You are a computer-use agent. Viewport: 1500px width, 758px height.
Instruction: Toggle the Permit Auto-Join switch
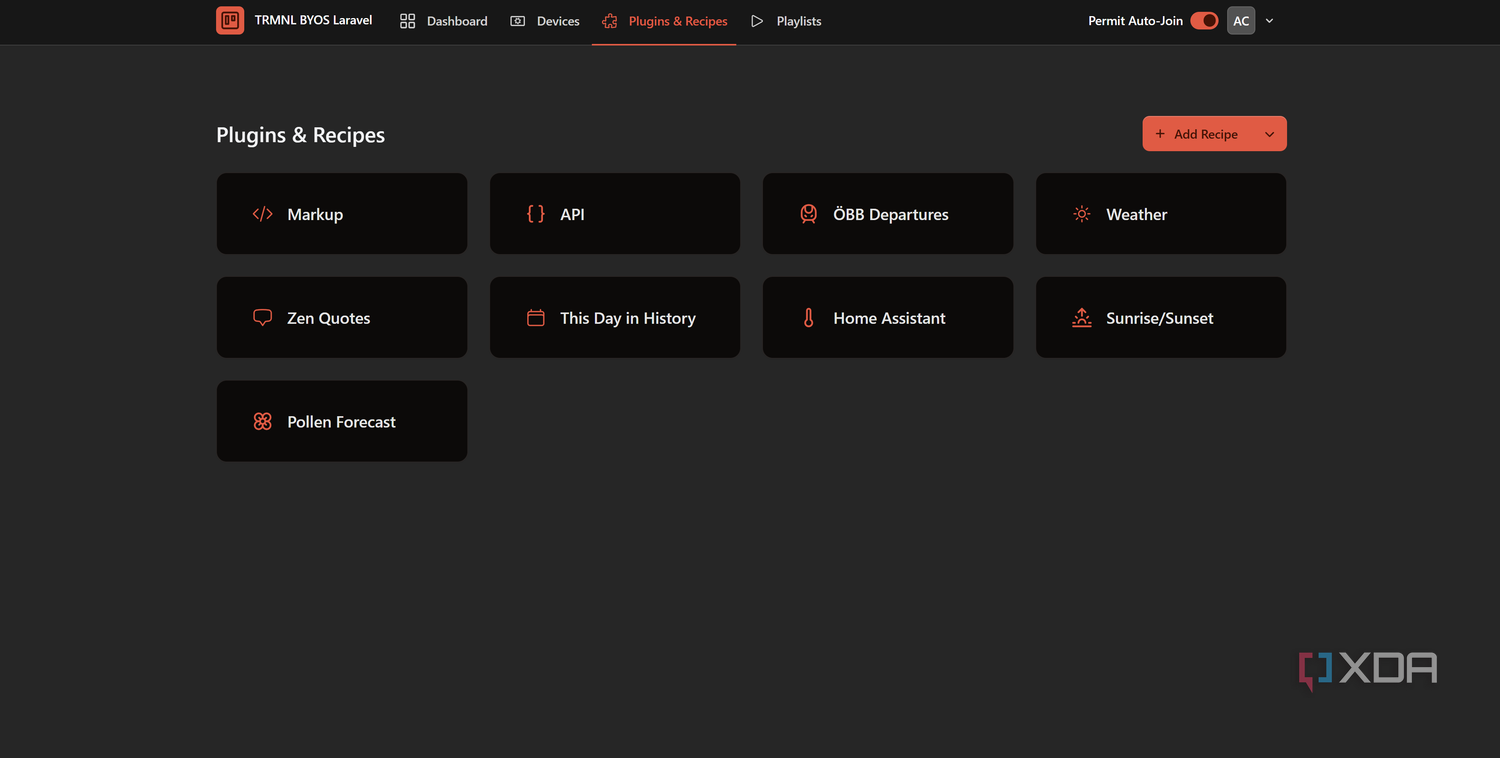click(1204, 21)
